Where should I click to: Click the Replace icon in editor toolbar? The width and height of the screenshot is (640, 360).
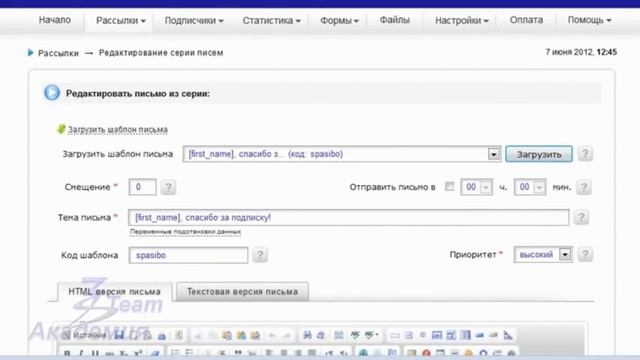[321, 336]
